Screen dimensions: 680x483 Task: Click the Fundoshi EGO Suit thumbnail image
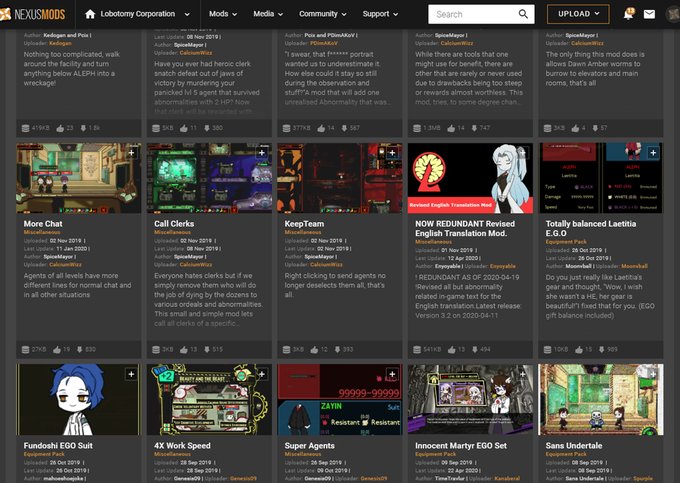click(x=78, y=399)
